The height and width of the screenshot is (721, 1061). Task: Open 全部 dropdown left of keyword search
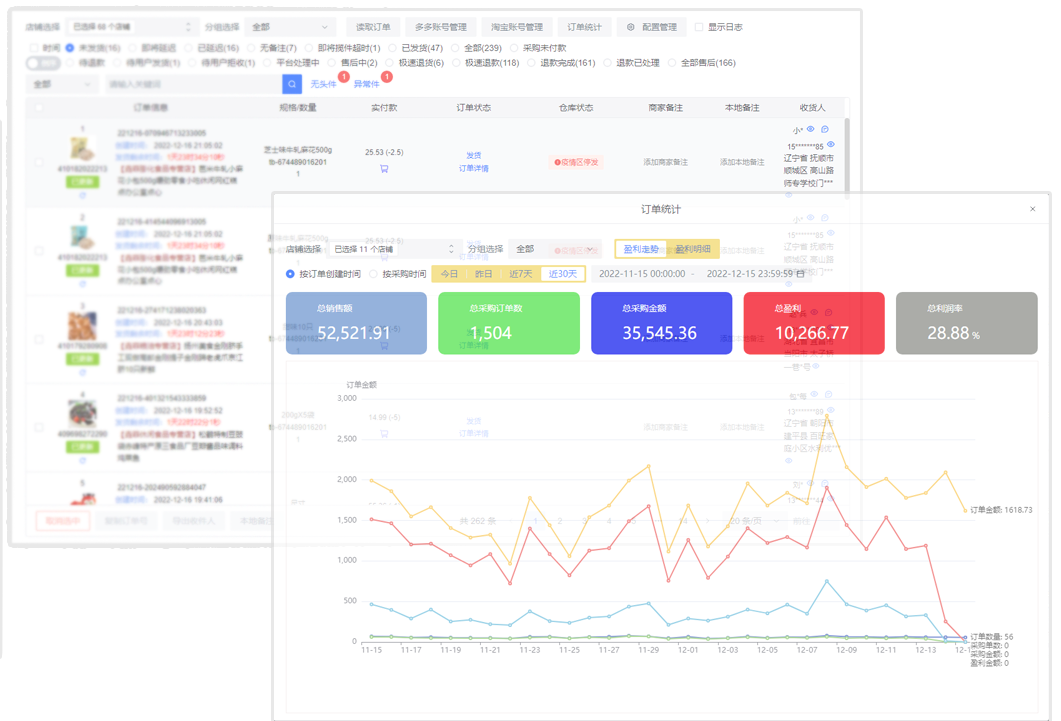(63, 84)
